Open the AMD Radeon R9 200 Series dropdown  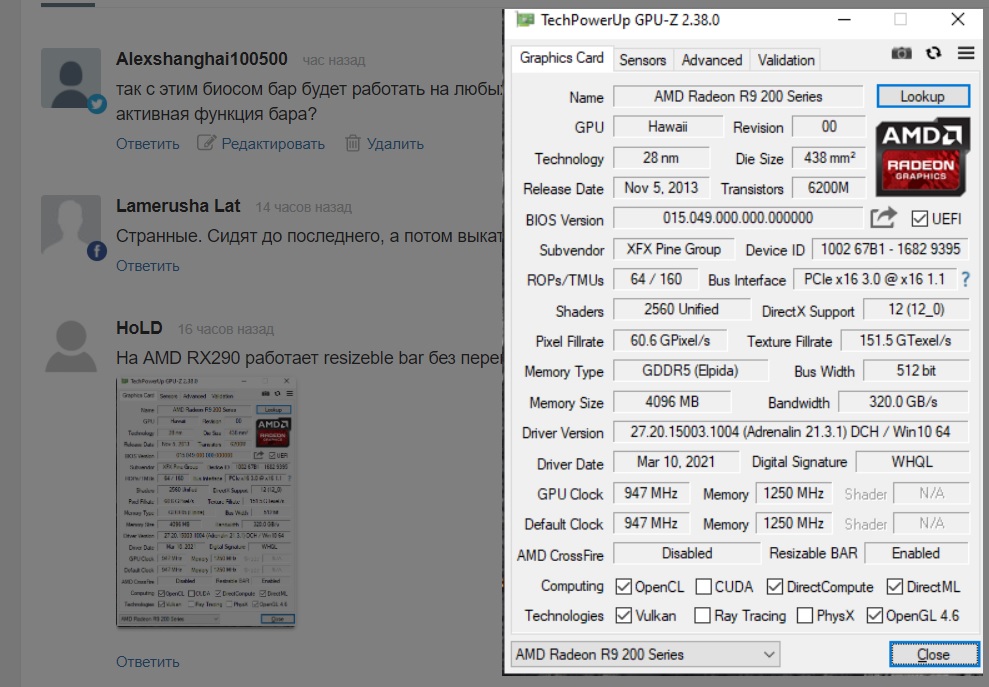click(x=645, y=654)
